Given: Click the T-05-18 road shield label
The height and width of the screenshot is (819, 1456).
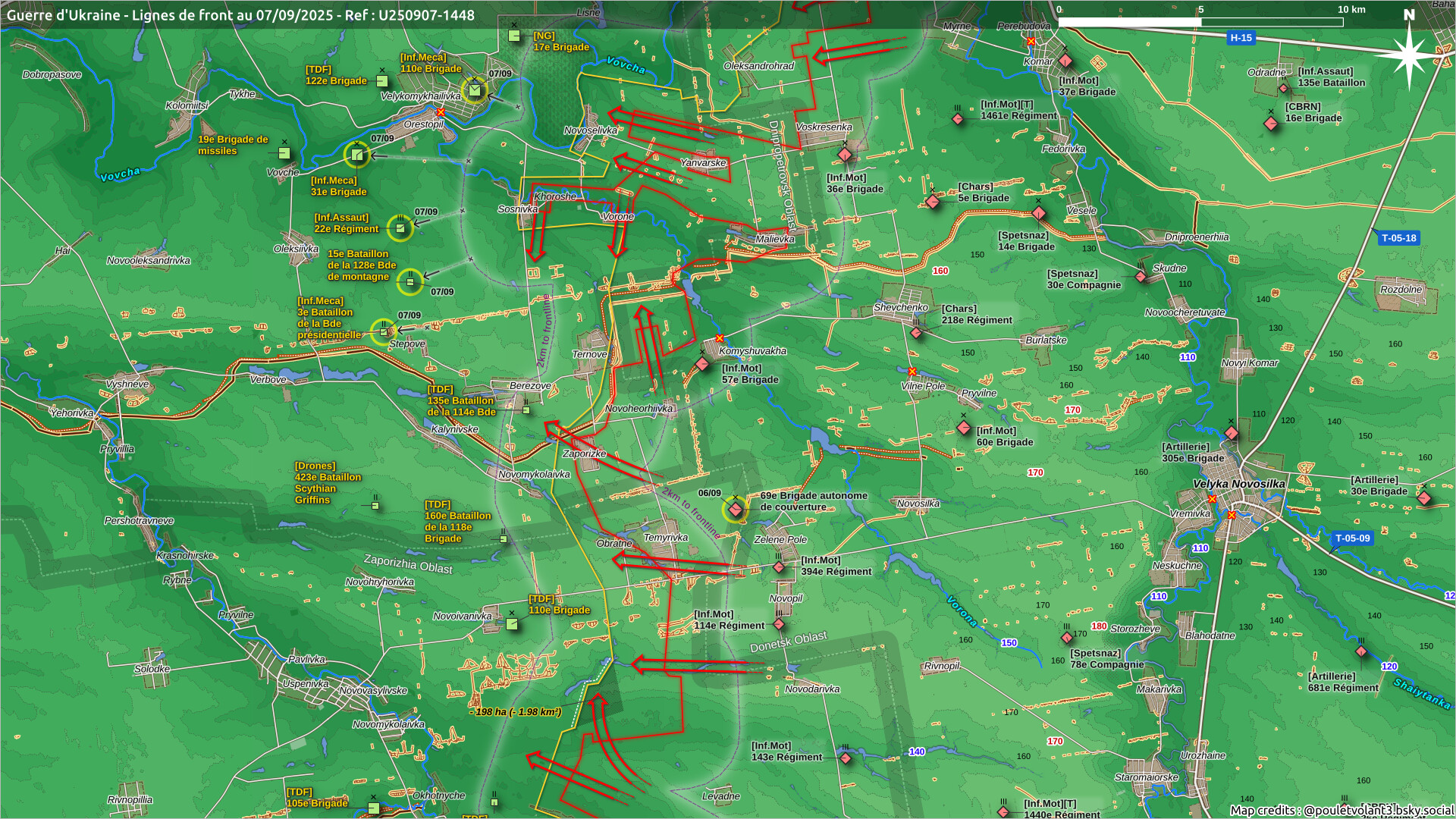Looking at the screenshot, I should pos(1398,238).
